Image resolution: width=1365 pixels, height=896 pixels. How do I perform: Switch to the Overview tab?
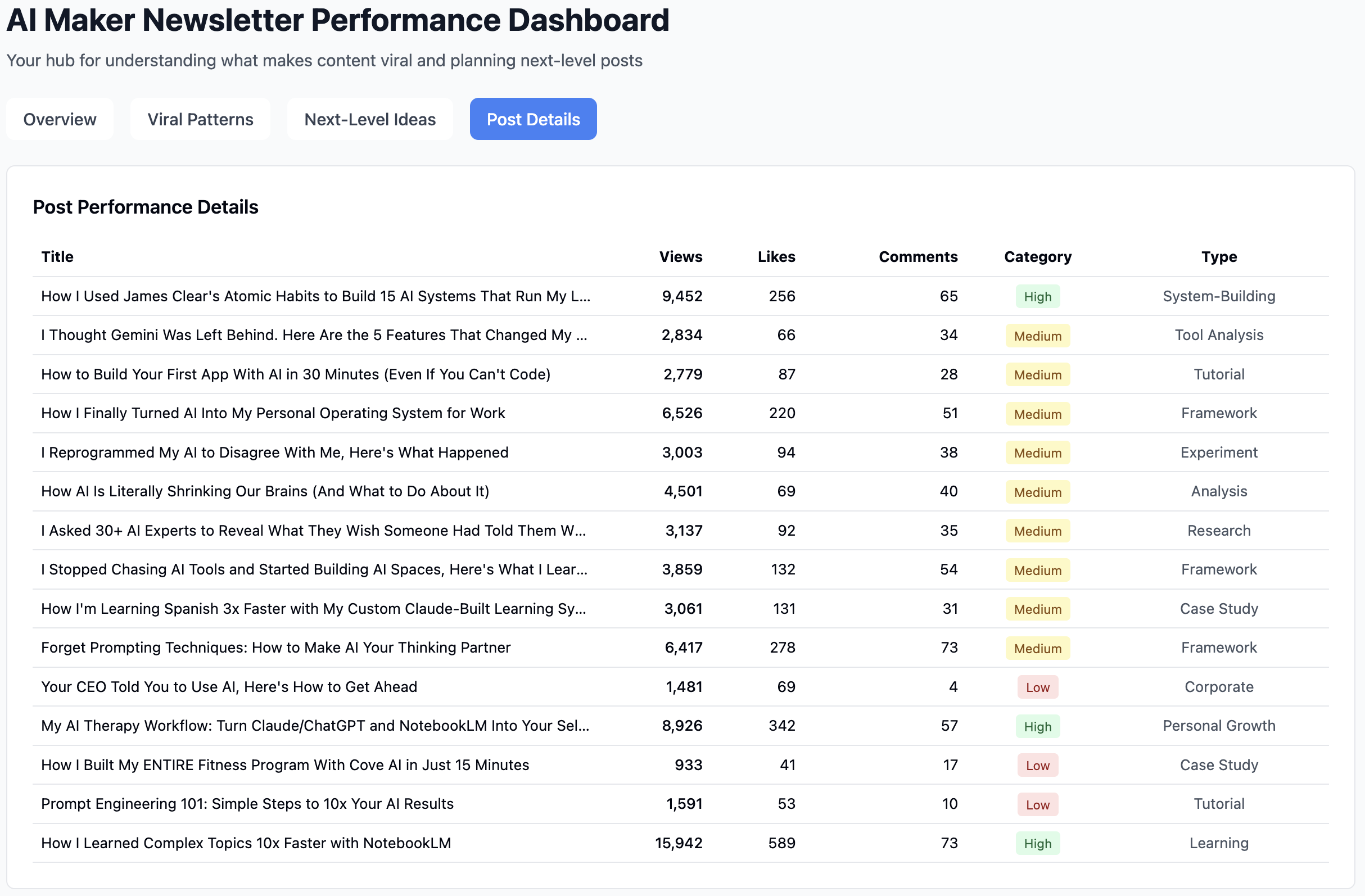pos(60,119)
